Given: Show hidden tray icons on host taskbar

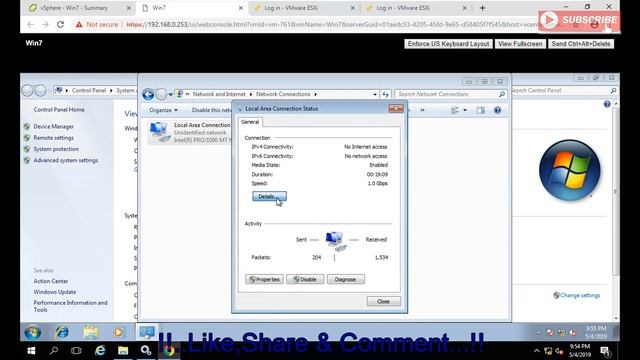Looking at the screenshot, I should pos(537,351).
